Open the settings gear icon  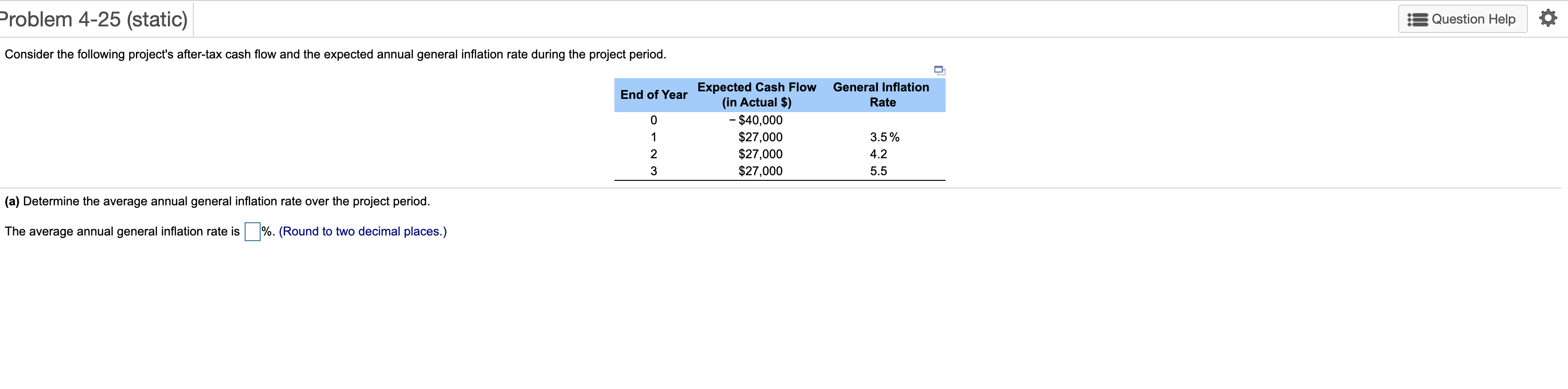1547,18
